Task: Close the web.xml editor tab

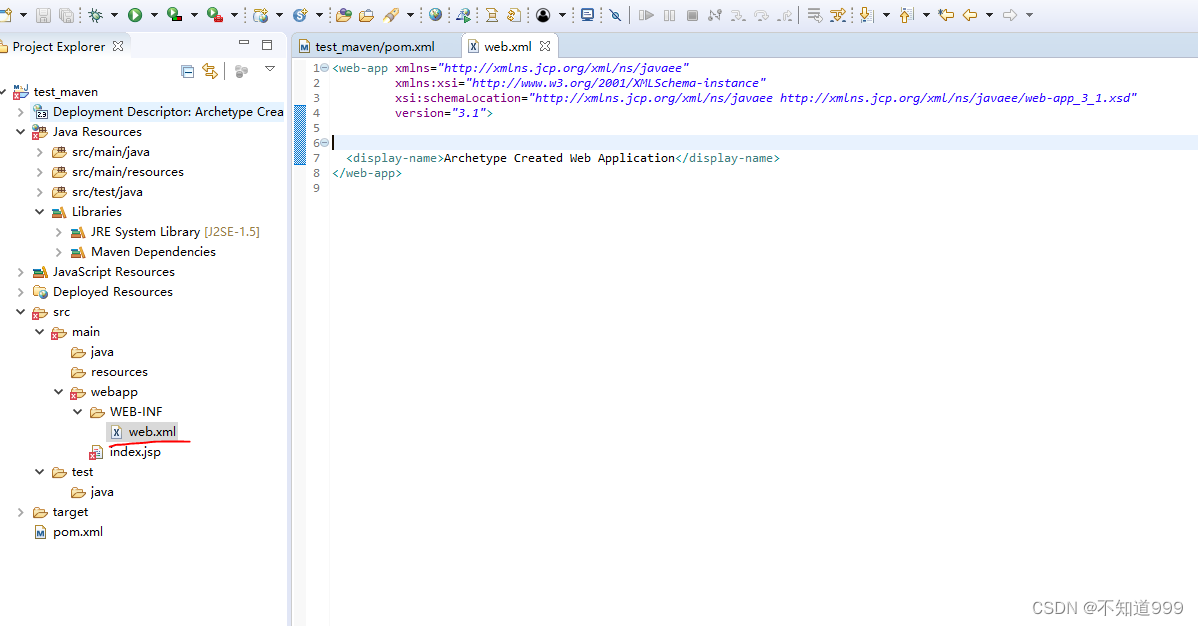Action: pyautogui.click(x=545, y=46)
